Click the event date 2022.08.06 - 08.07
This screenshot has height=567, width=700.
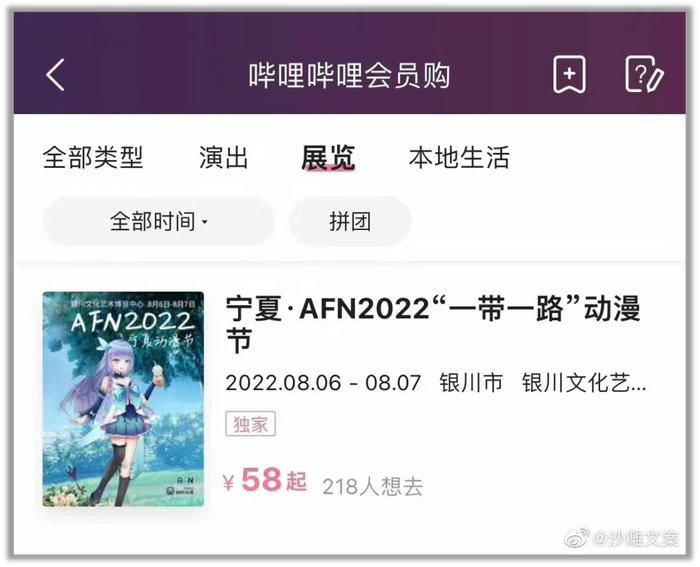[323, 383]
